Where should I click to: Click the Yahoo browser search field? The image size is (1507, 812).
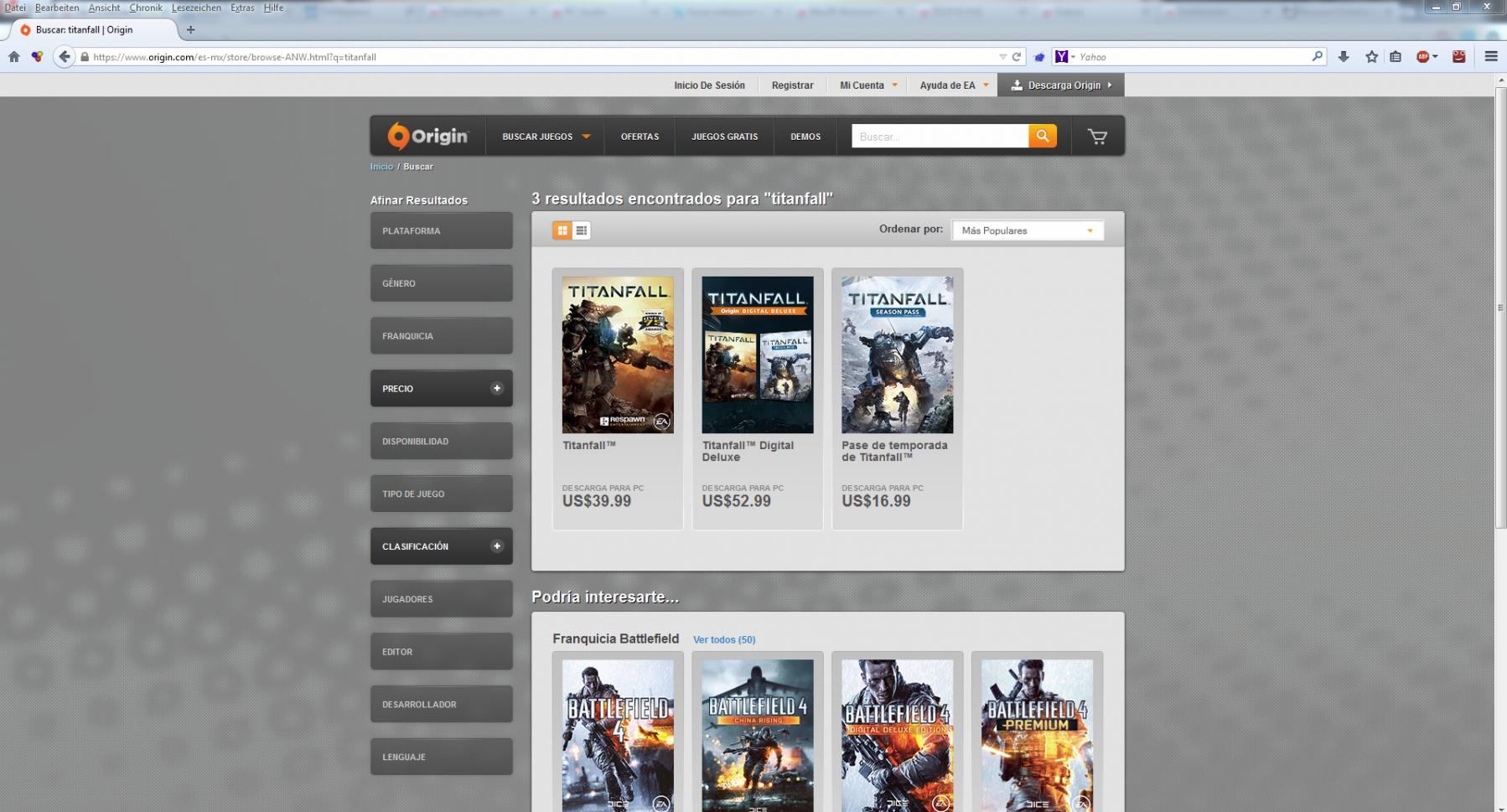click(x=1190, y=57)
